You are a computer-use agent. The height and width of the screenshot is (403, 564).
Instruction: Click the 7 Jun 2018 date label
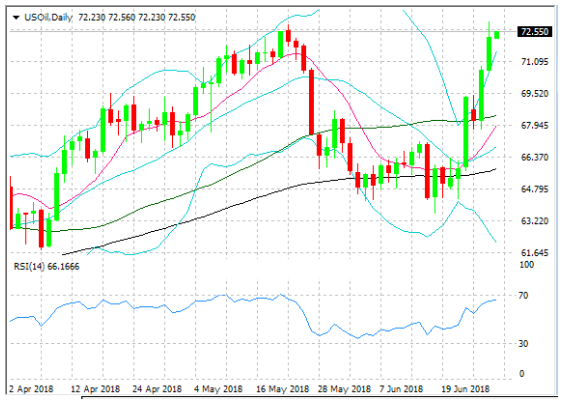[401, 389]
